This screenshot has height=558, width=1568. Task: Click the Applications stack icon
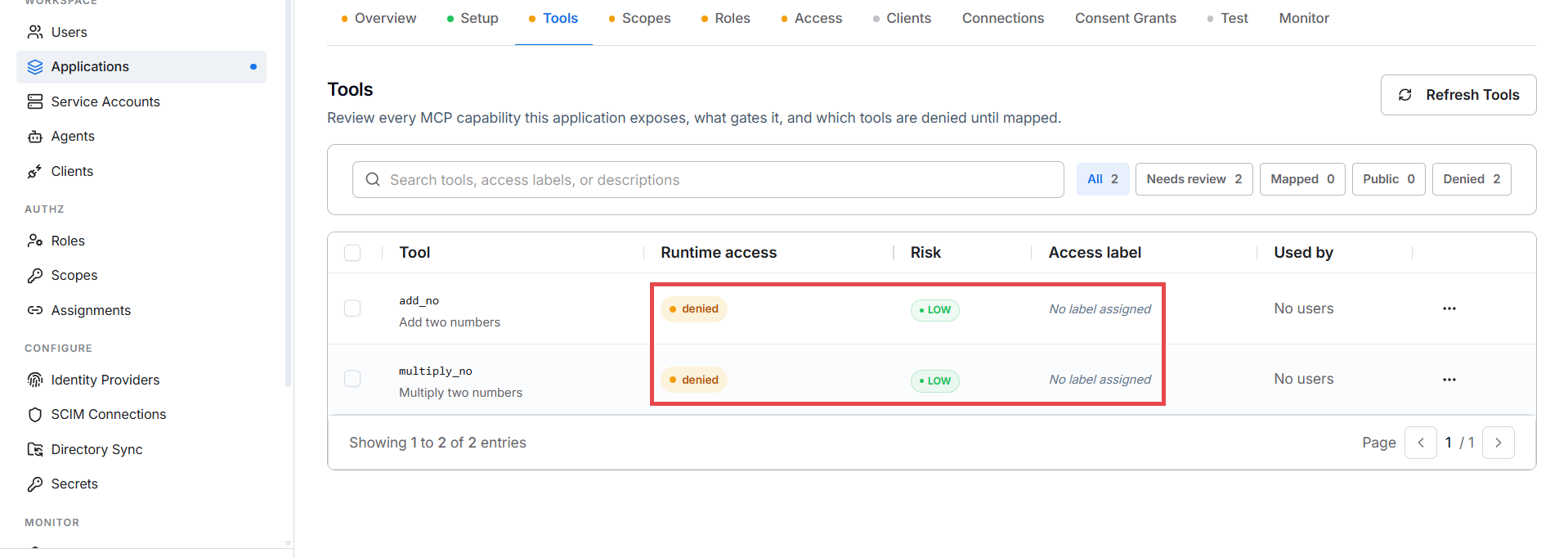click(x=35, y=67)
